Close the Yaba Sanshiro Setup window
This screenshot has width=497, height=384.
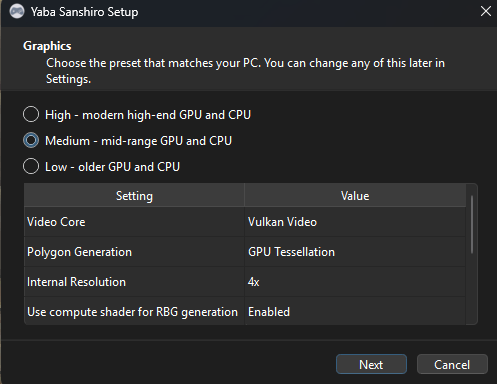(x=485, y=11)
